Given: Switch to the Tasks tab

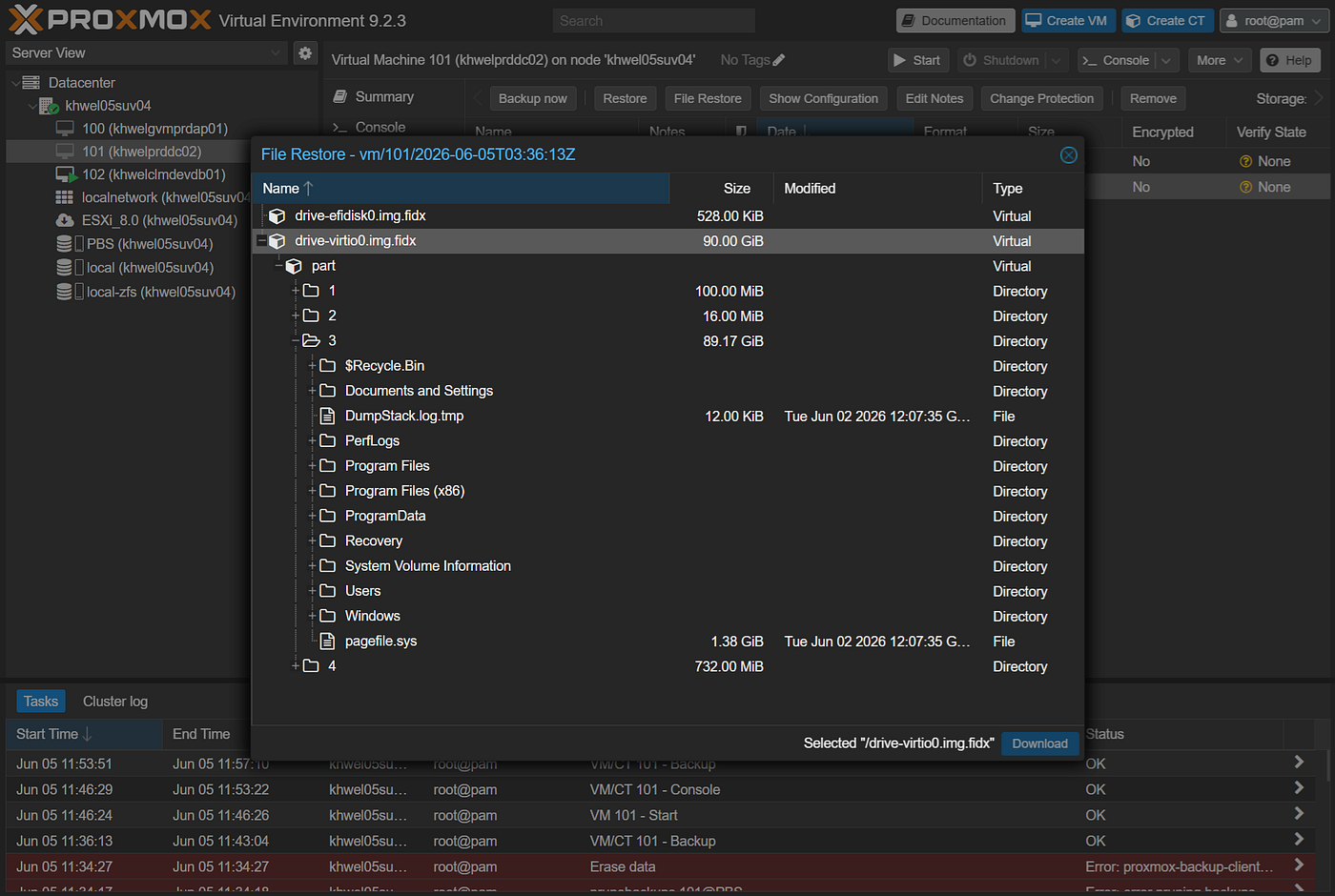Looking at the screenshot, I should pyautogui.click(x=41, y=702).
